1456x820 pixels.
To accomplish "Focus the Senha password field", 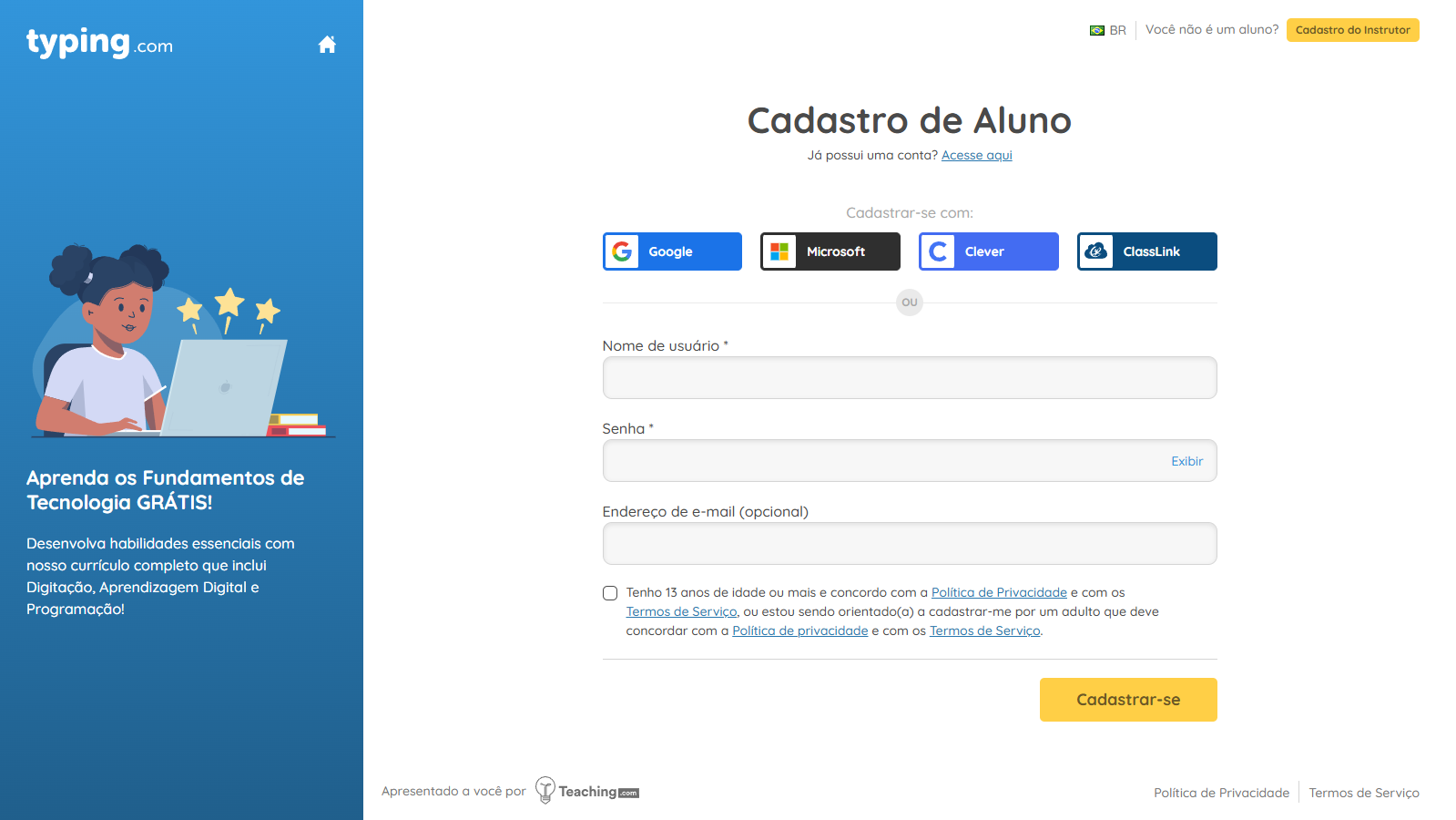I will point(910,460).
